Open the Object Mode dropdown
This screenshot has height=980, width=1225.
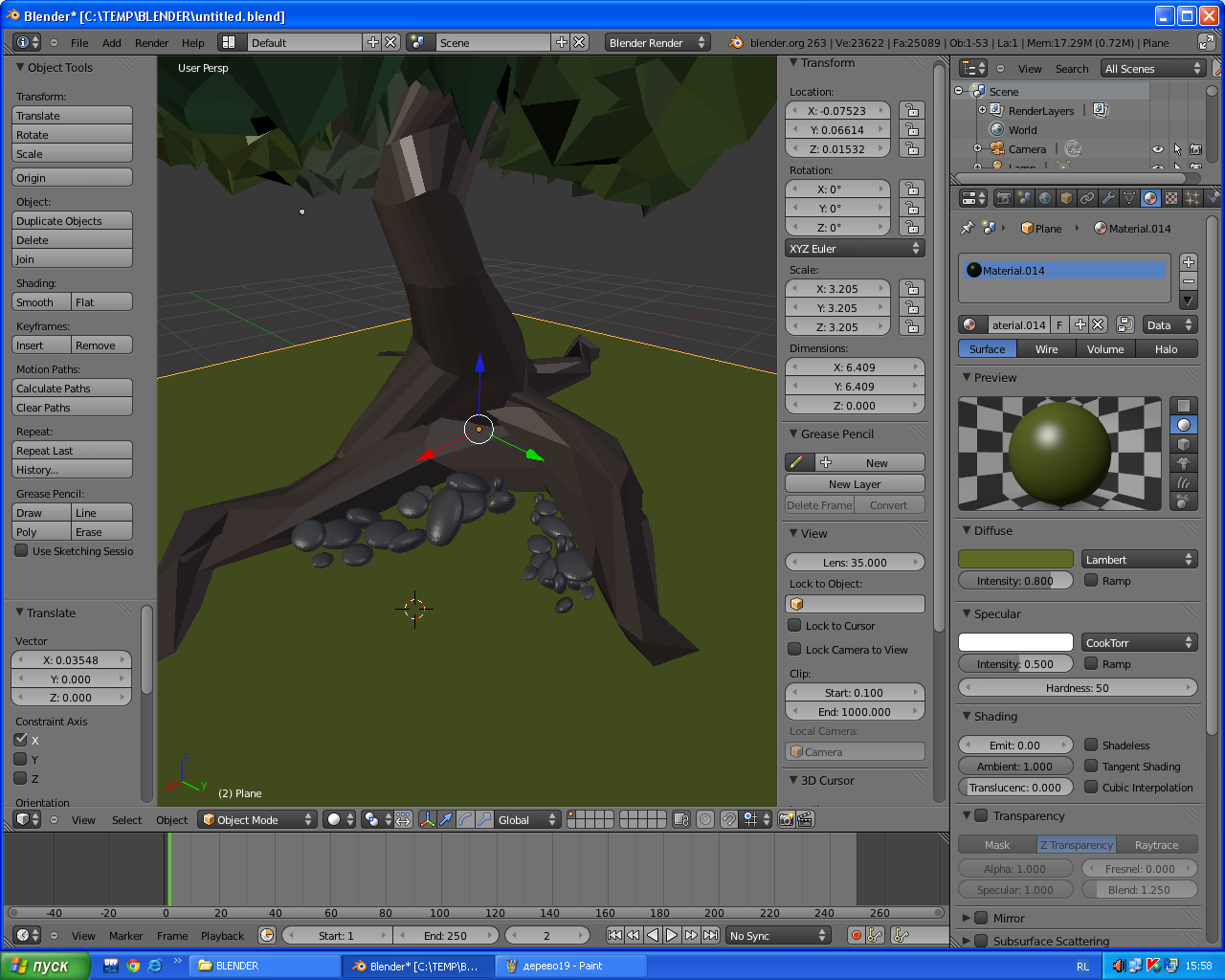click(257, 819)
